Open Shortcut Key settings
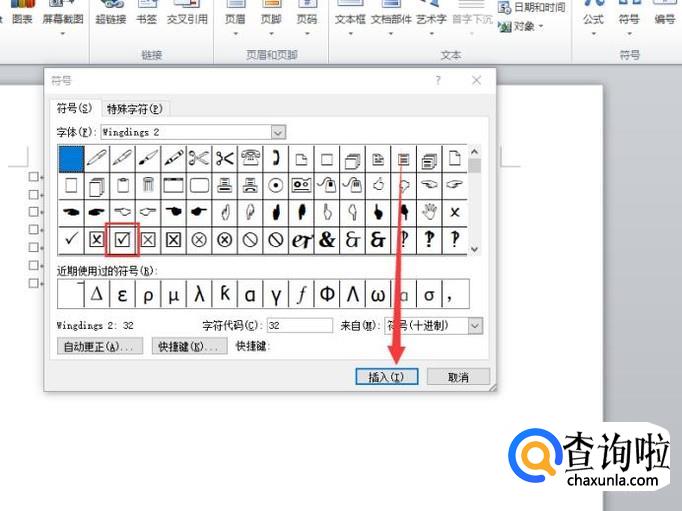This screenshot has width=682, height=511. pos(189,346)
